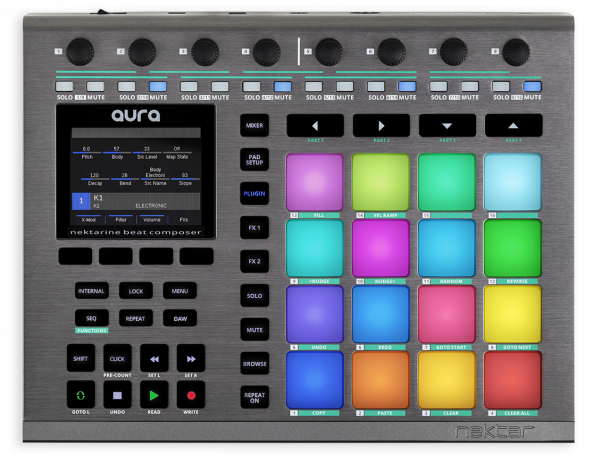
Task: Switch to the Mixer mode
Action: [x=254, y=125]
